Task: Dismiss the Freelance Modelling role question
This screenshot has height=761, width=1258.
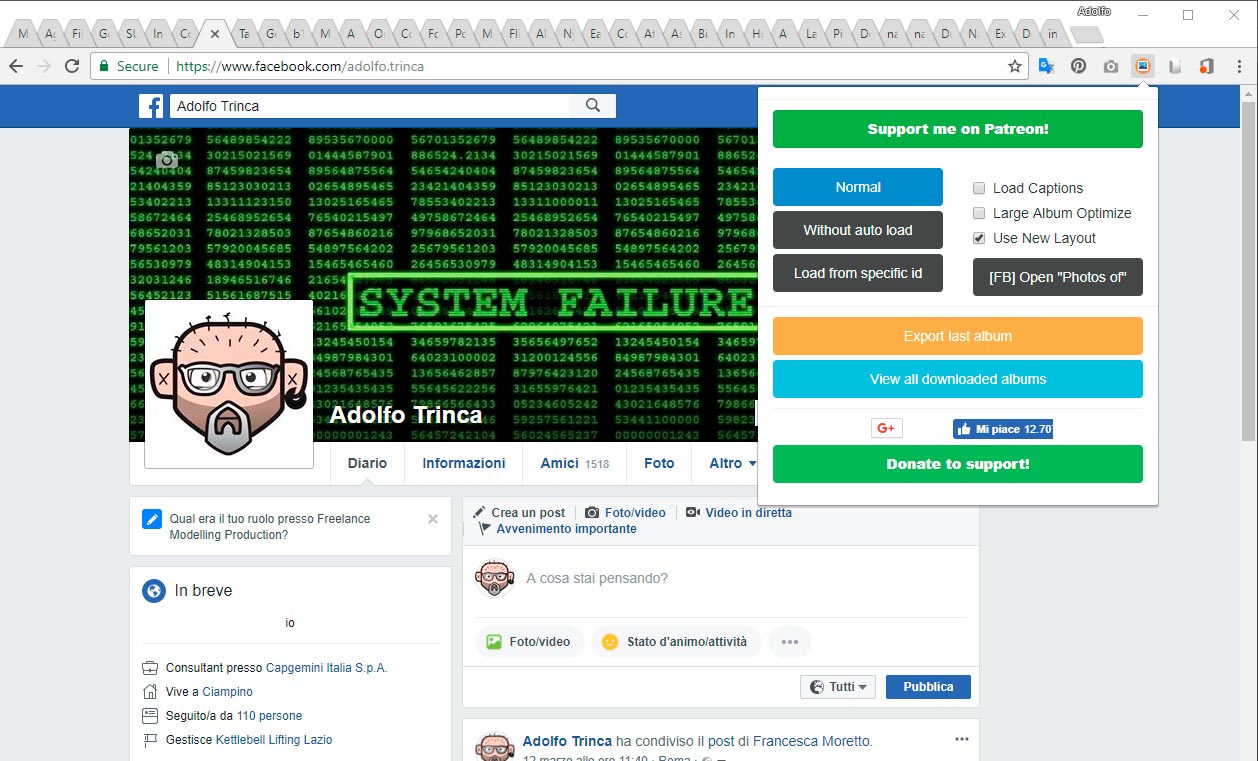Action: tap(433, 519)
